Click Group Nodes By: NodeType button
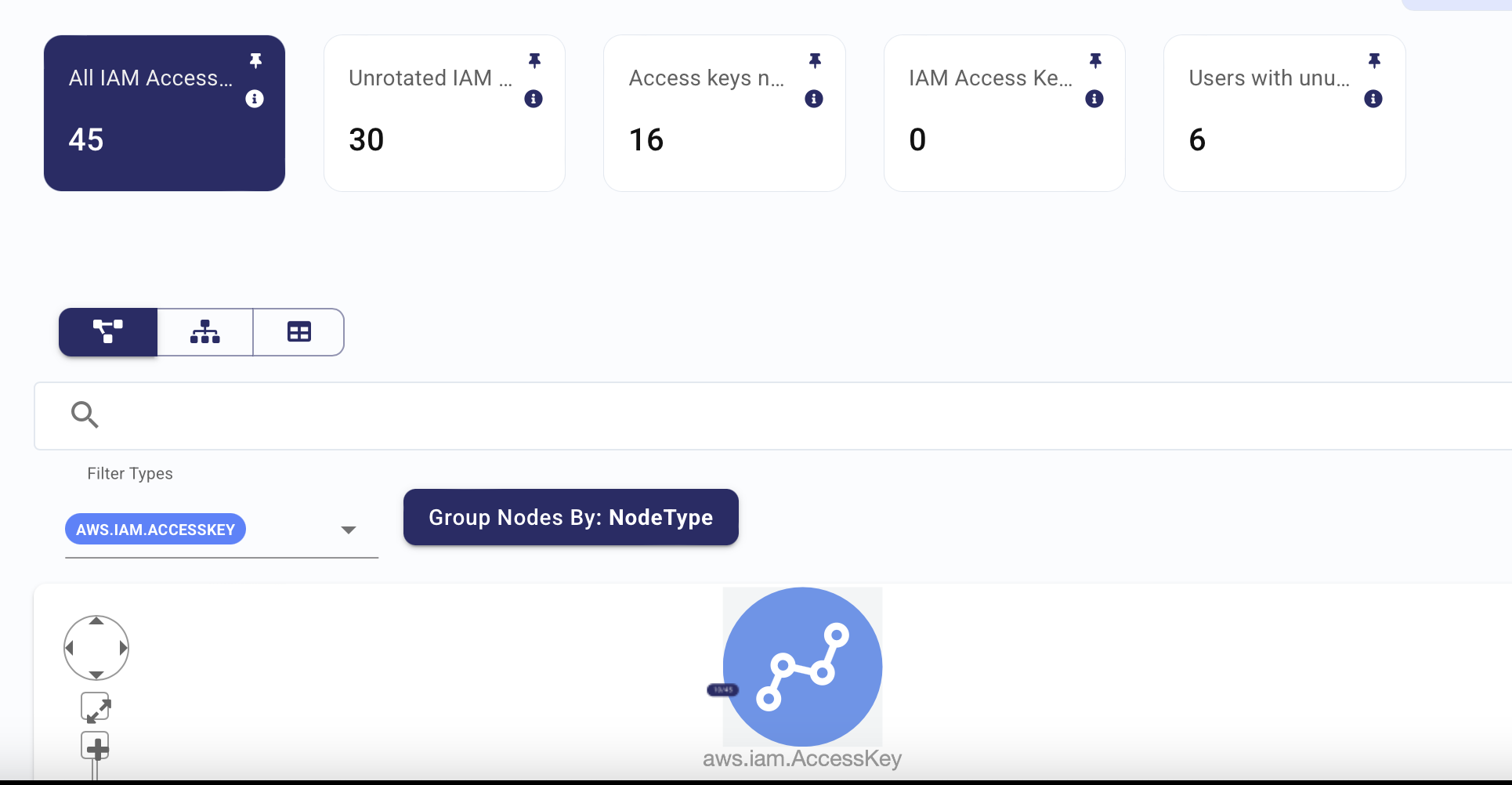This screenshot has height=785, width=1512. [x=571, y=517]
